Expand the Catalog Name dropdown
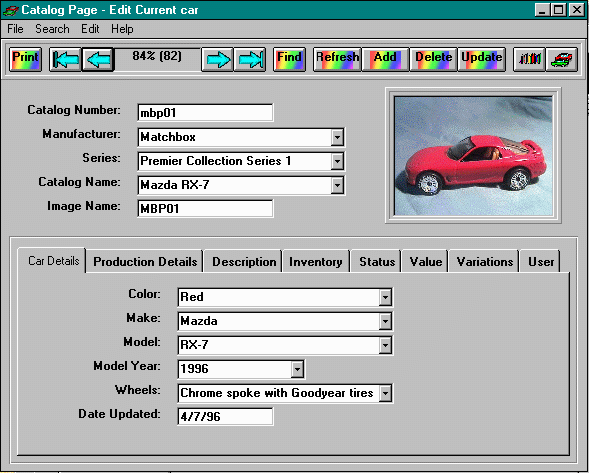This screenshot has width=589, height=473. [337, 186]
